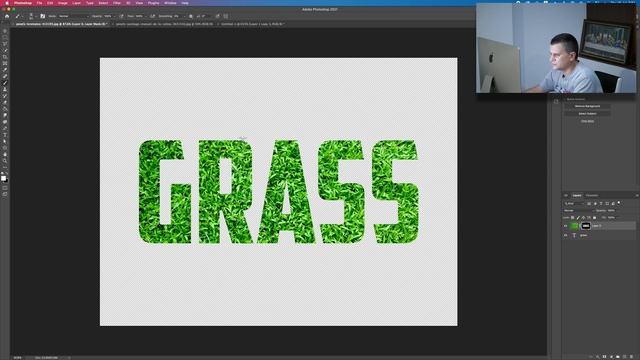640x360 pixels.
Task: Click the switch foreground/background colors arrow
Action: point(7,173)
